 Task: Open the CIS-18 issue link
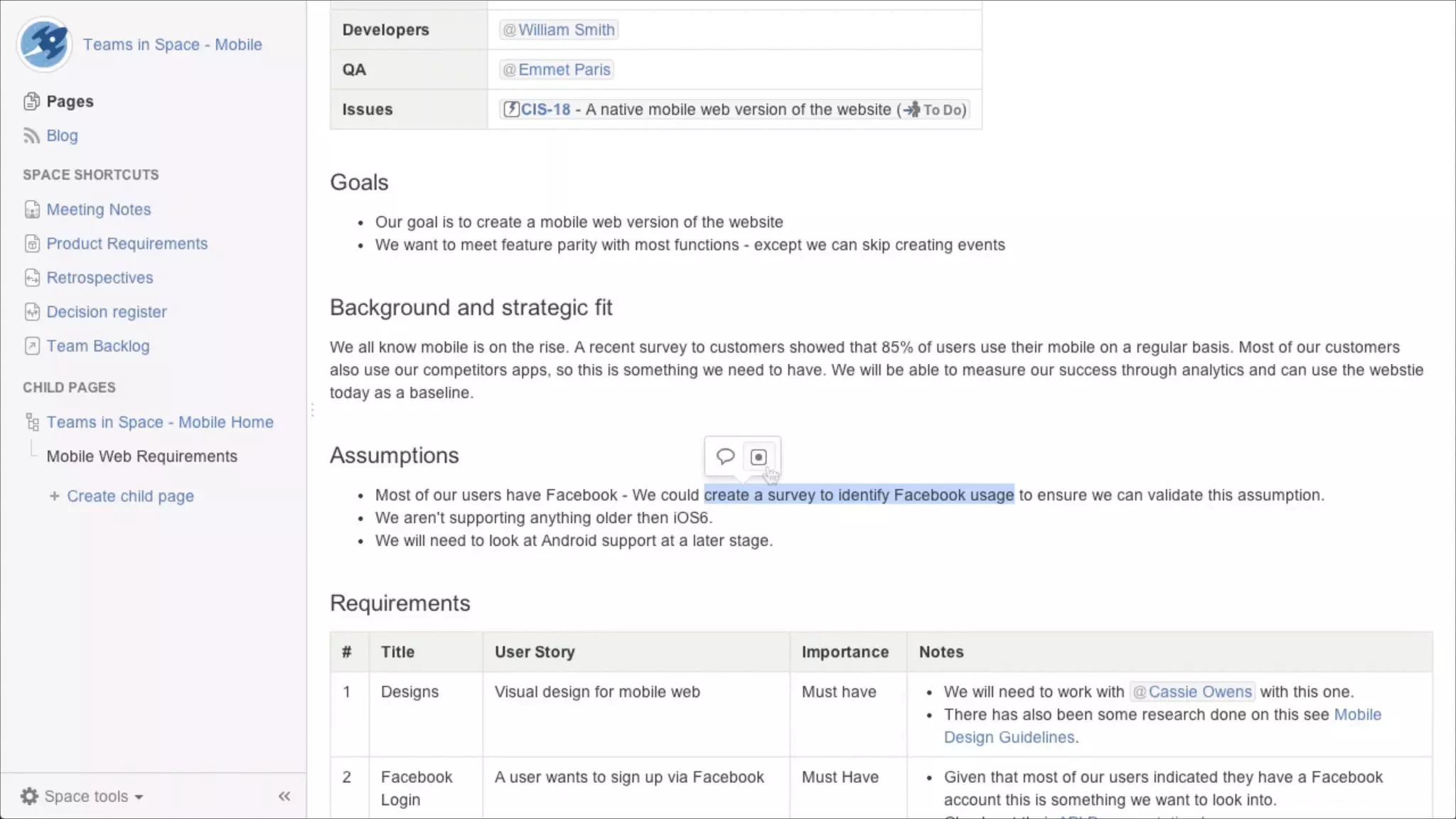pos(545,109)
